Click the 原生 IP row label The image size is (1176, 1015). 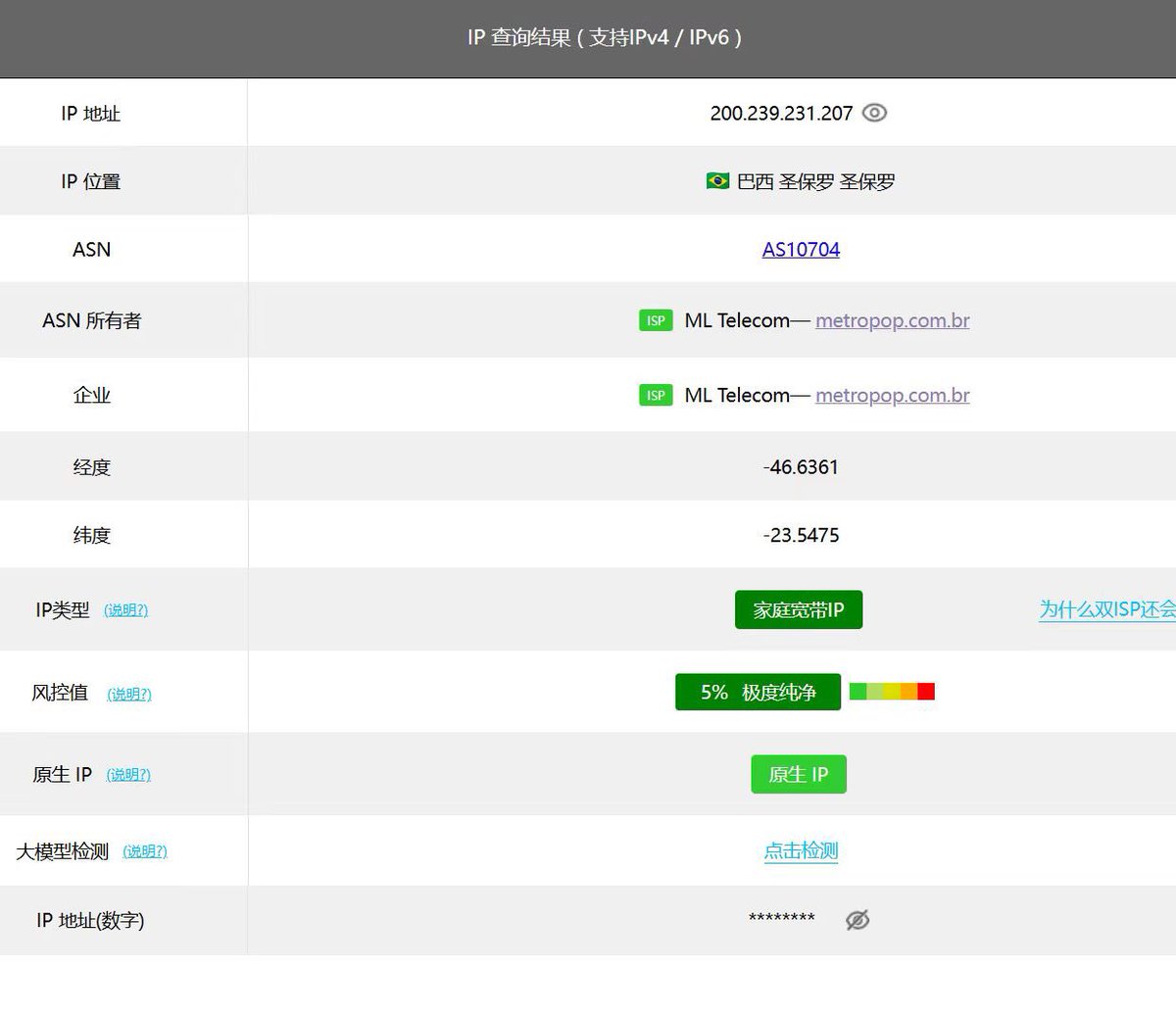click(63, 775)
